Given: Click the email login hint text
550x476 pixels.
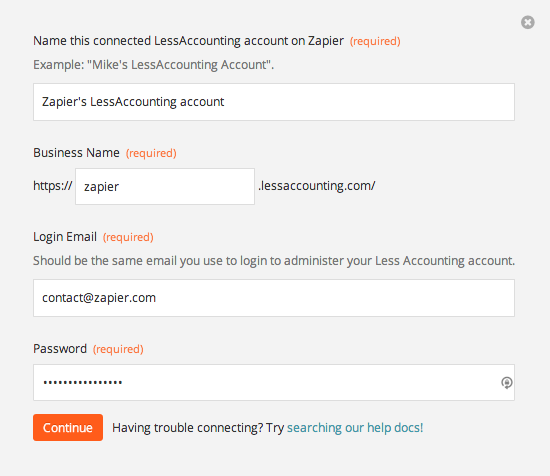Looking at the screenshot, I should click(x=274, y=261).
